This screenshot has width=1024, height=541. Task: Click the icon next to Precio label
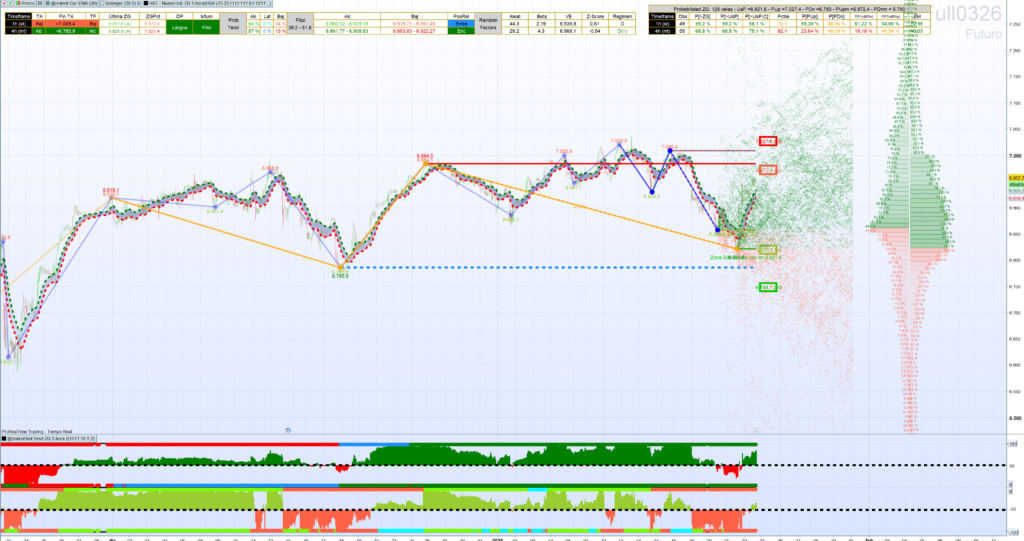[x=40, y=3]
